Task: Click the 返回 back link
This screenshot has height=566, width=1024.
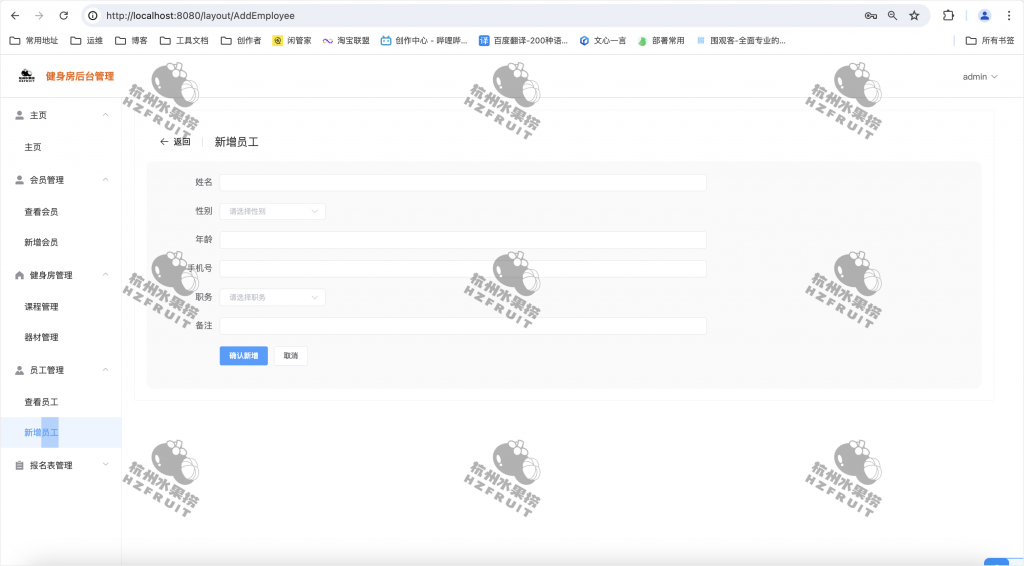Action: pos(175,142)
